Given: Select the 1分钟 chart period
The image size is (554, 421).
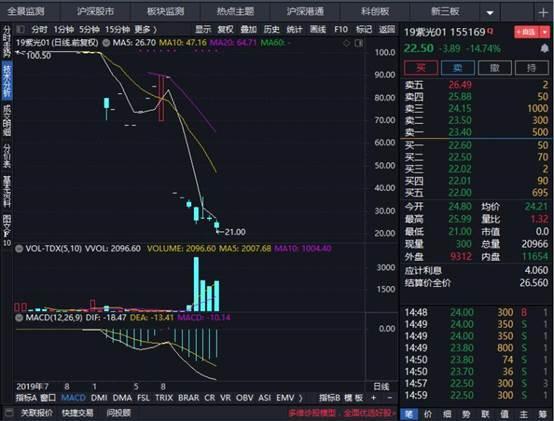Looking at the screenshot, I should tap(64, 29).
